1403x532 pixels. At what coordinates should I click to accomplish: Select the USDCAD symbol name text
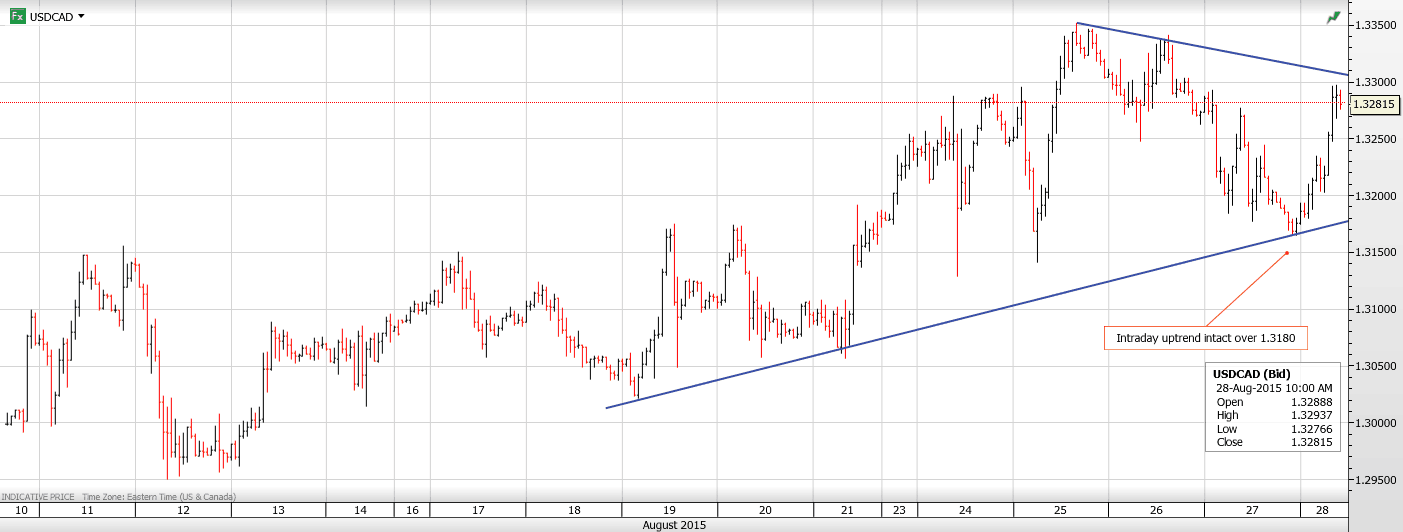coord(52,17)
